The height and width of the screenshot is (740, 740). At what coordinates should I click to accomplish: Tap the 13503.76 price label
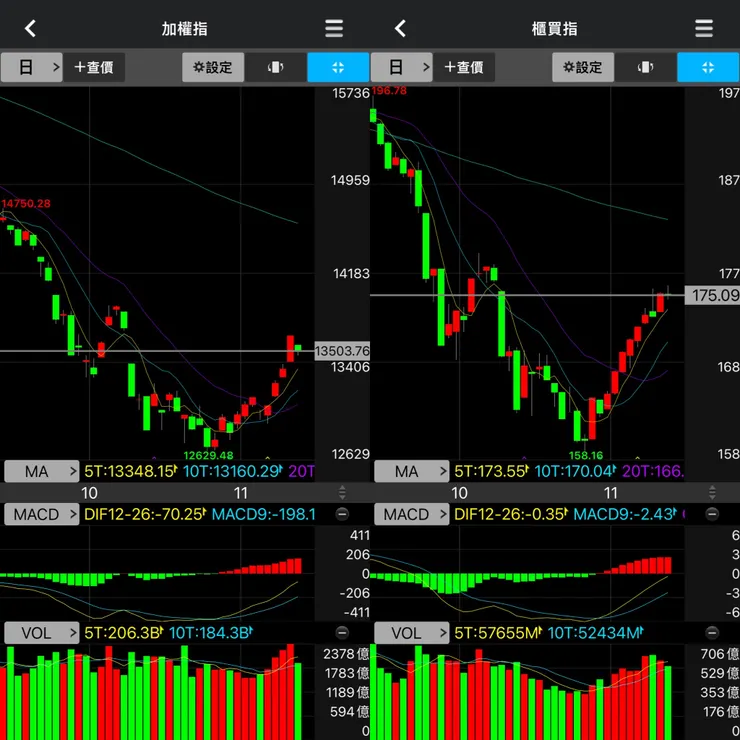tap(342, 351)
